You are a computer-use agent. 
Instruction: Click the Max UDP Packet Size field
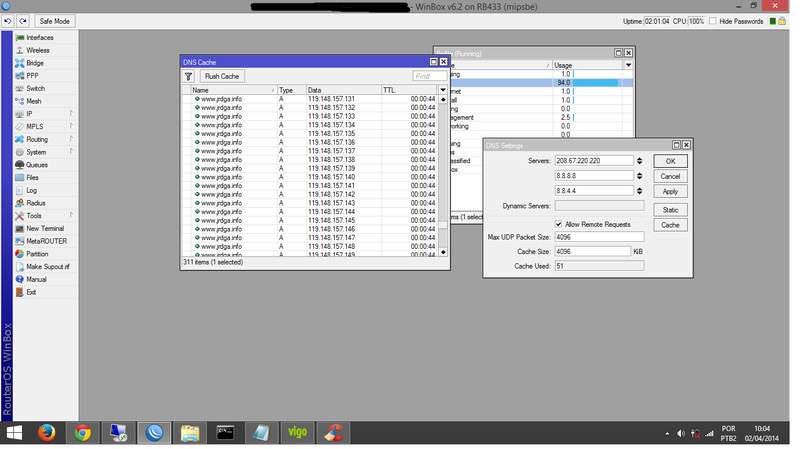[x=599, y=237]
